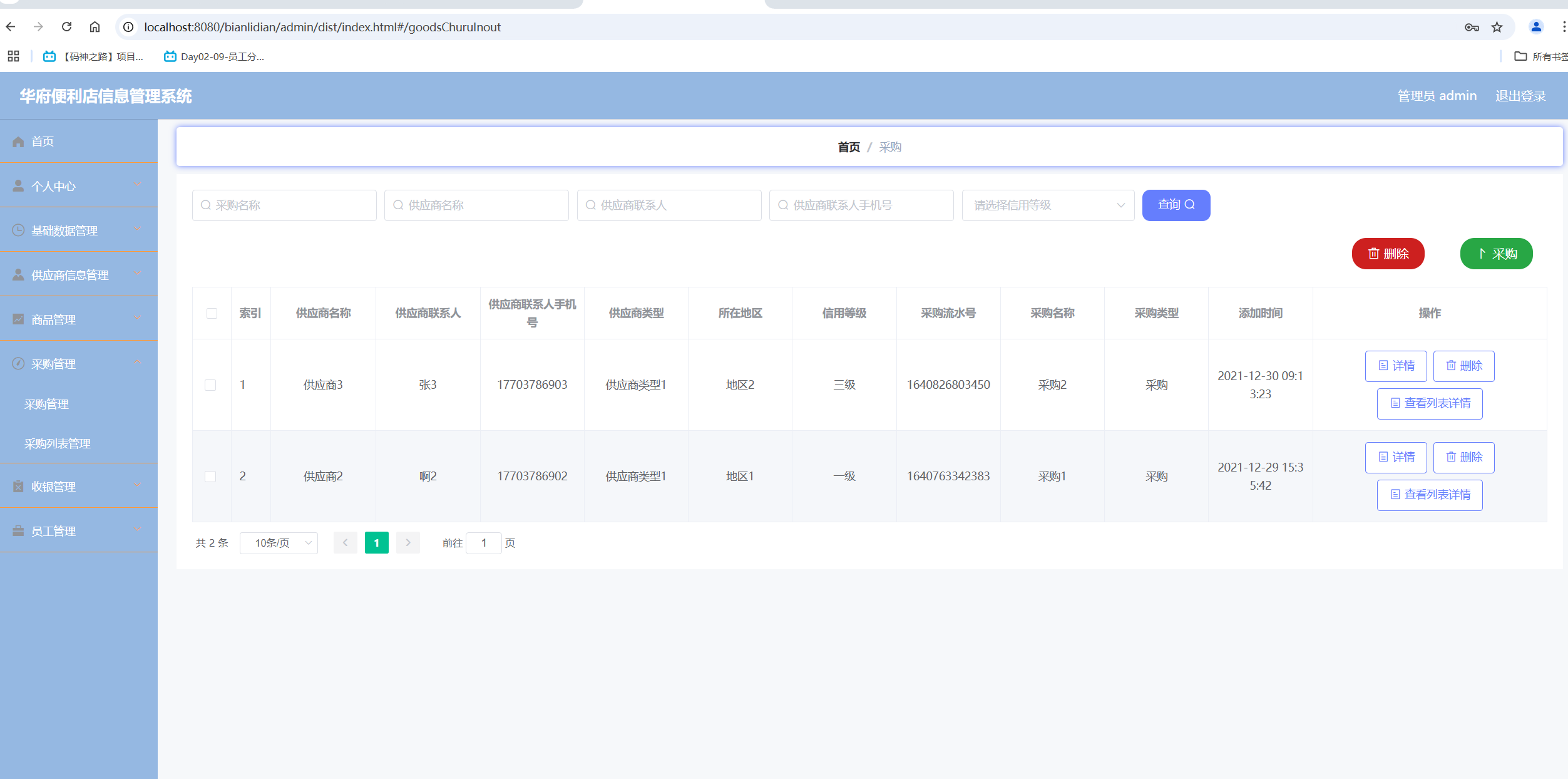The height and width of the screenshot is (779, 1568).
Task: Select the 首页 sidebar menu item
Action: 79,142
